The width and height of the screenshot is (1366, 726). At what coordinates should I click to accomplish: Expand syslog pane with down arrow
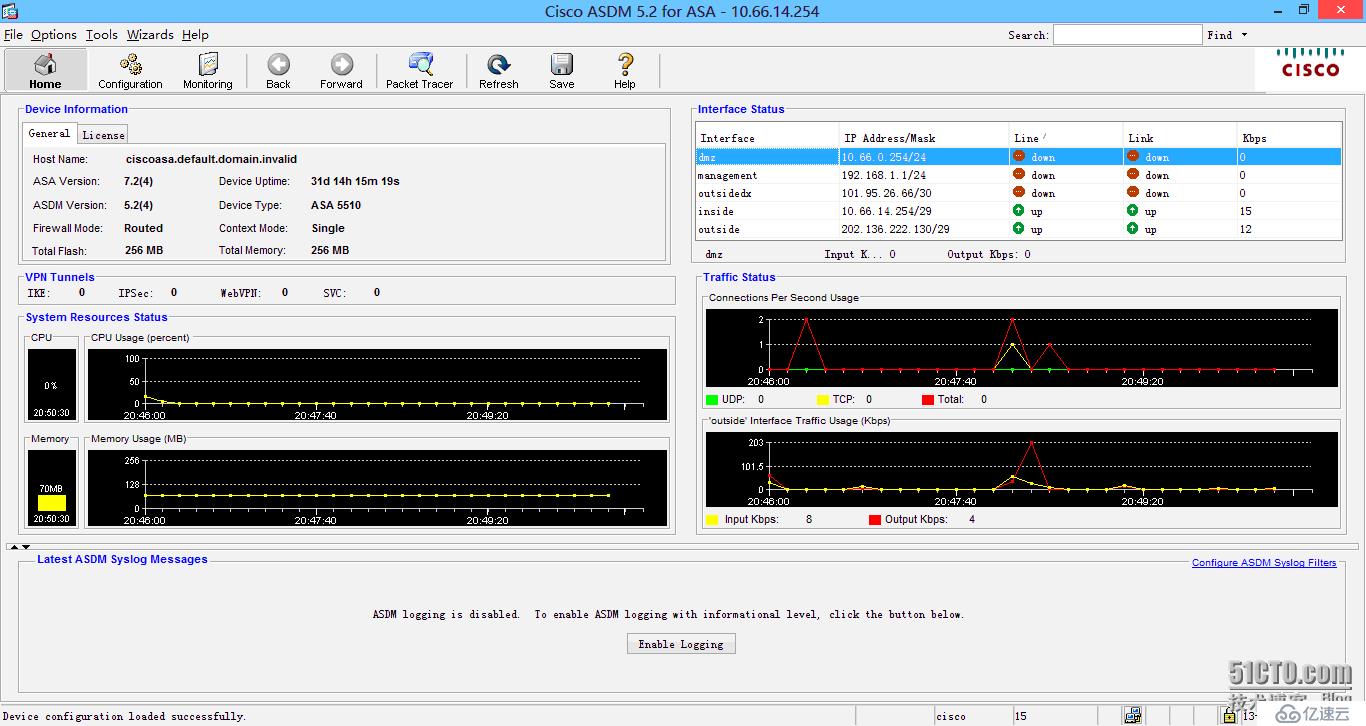tap(26, 547)
